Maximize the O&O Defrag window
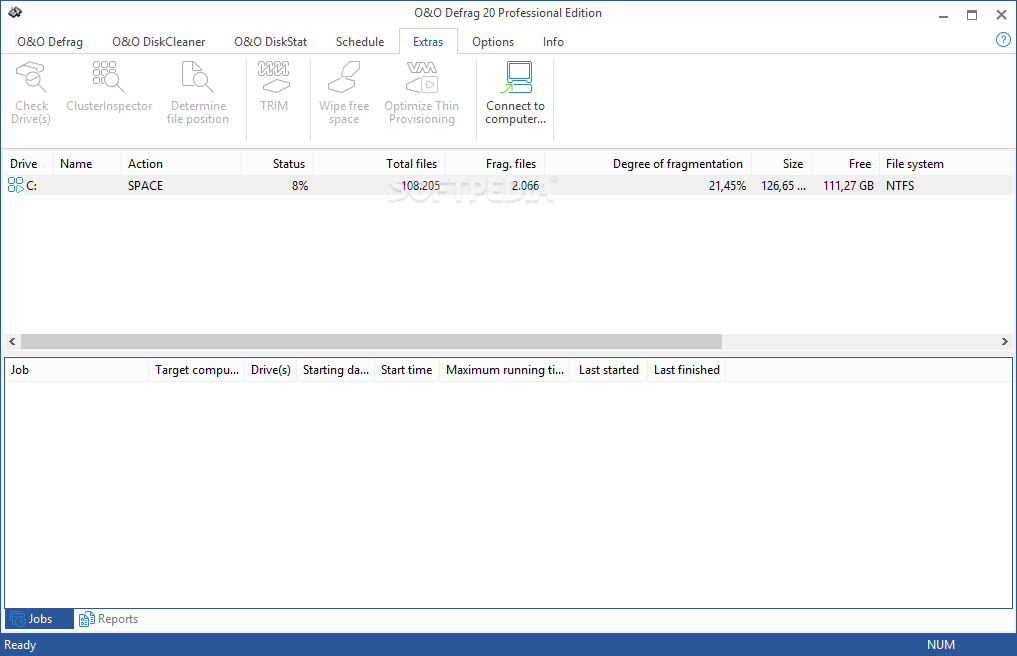The width and height of the screenshot is (1017, 656). tap(972, 15)
